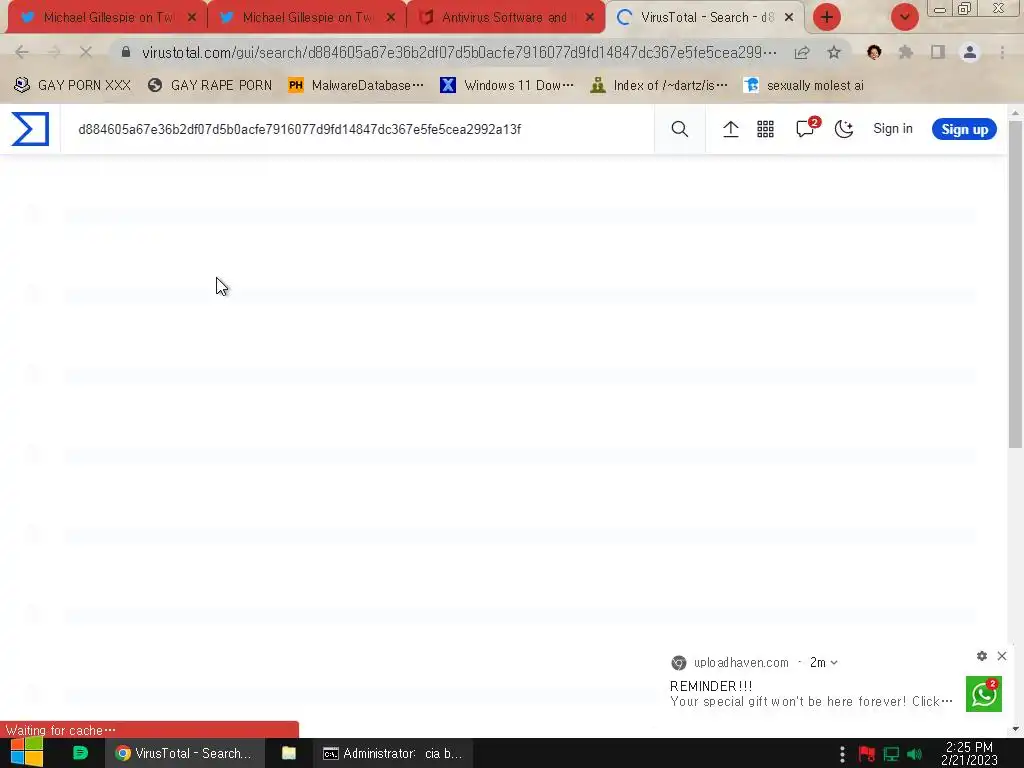
Task: Open the taskbar clock showing 2:25 PM
Action: tap(969, 754)
